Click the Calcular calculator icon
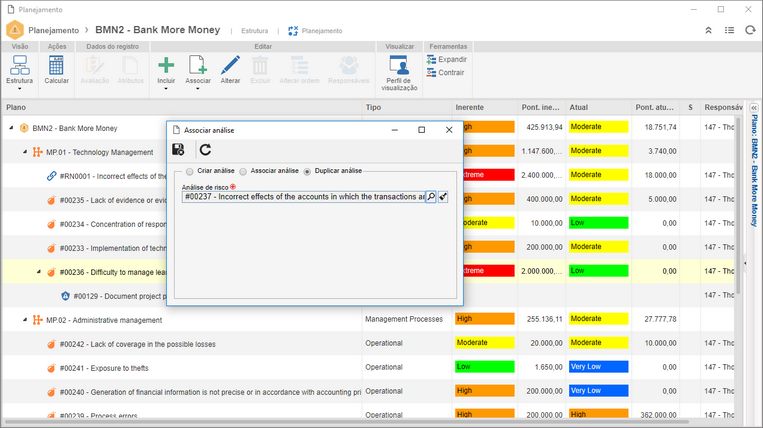 coord(56,65)
